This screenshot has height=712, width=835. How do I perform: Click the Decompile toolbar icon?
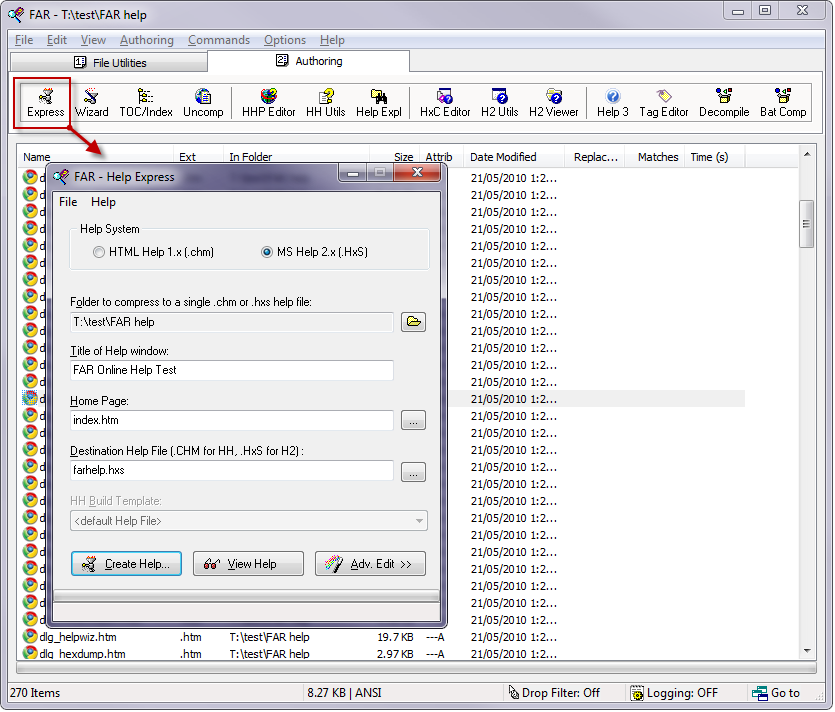723,103
